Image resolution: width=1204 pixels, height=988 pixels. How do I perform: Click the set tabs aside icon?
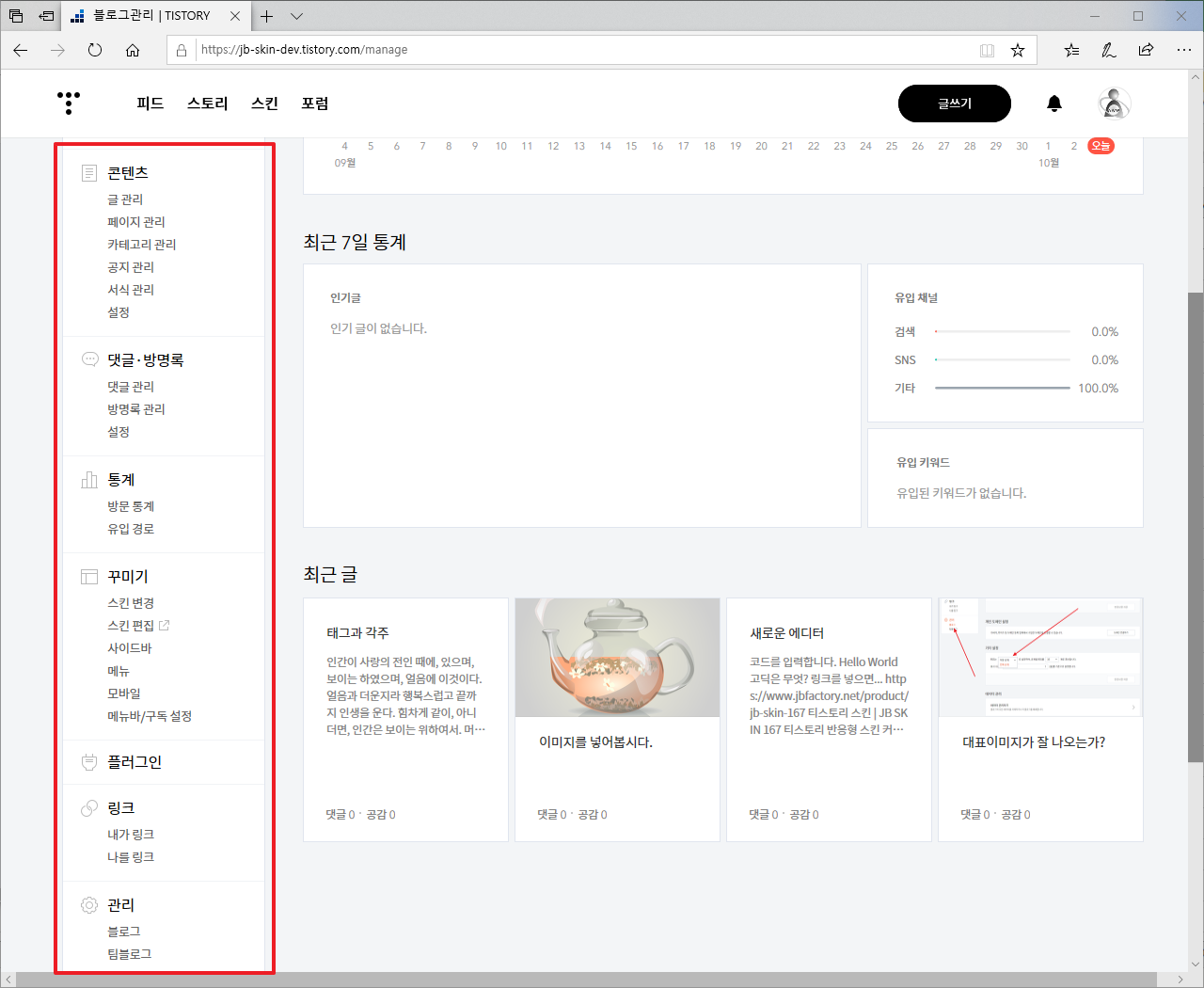pyautogui.click(x=46, y=16)
